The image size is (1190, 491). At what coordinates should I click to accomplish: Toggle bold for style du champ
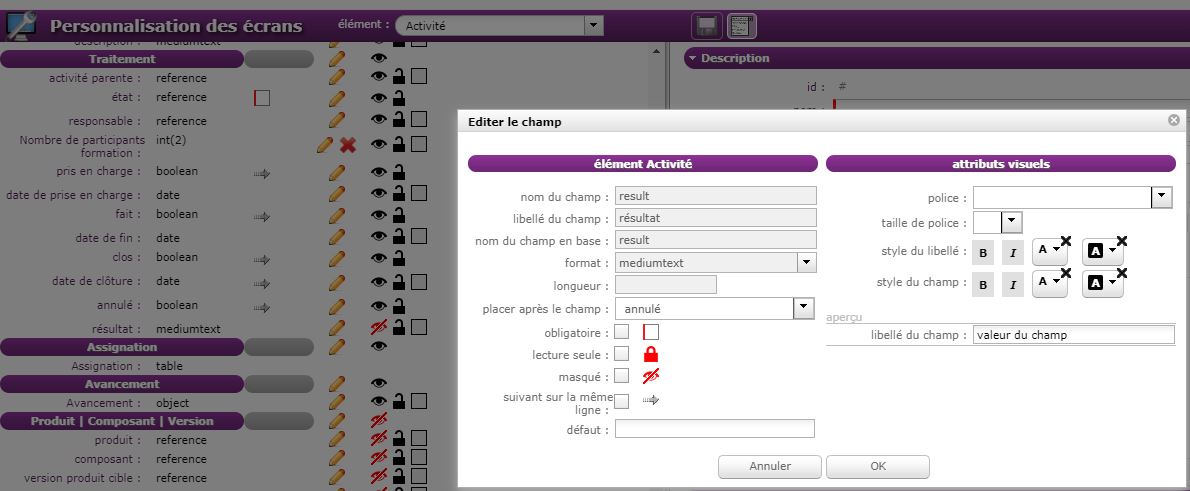pyautogui.click(x=984, y=286)
